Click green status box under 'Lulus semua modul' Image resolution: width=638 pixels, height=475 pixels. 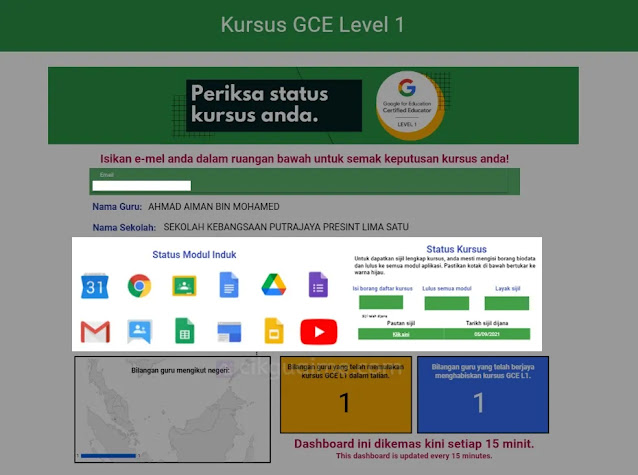(443, 303)
